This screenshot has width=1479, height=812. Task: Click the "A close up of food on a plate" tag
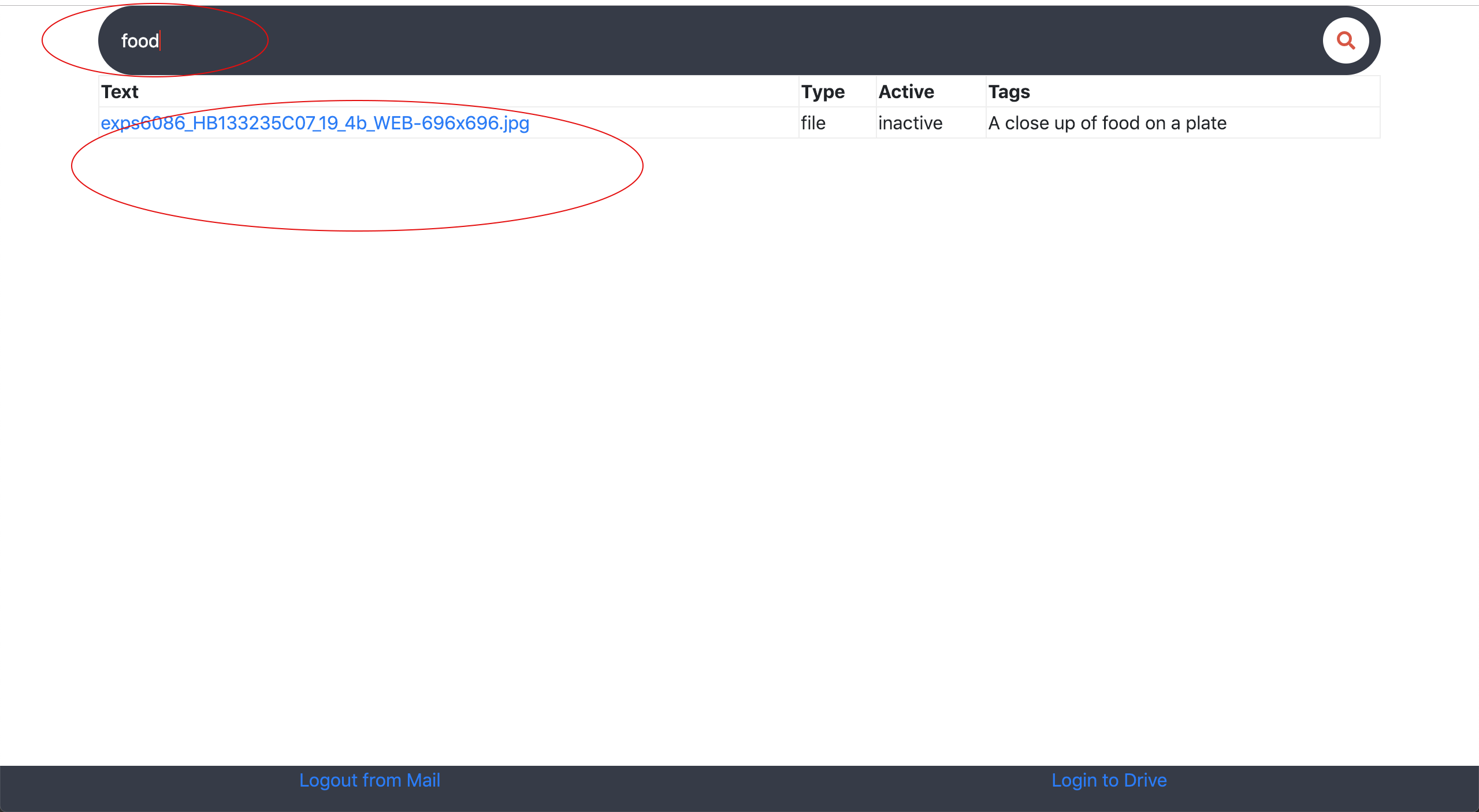pyautogui.click(x=1107, y=123)
